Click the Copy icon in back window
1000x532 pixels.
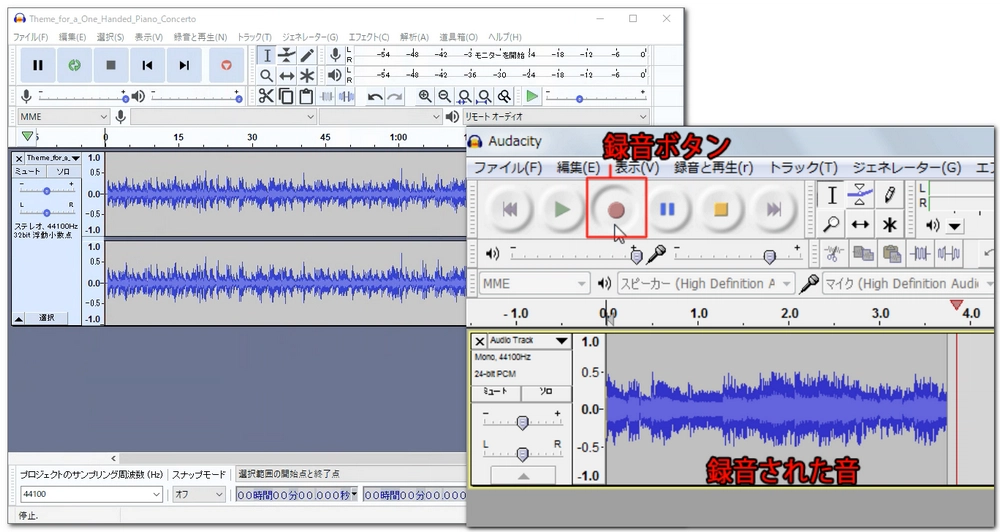(286, 96)
